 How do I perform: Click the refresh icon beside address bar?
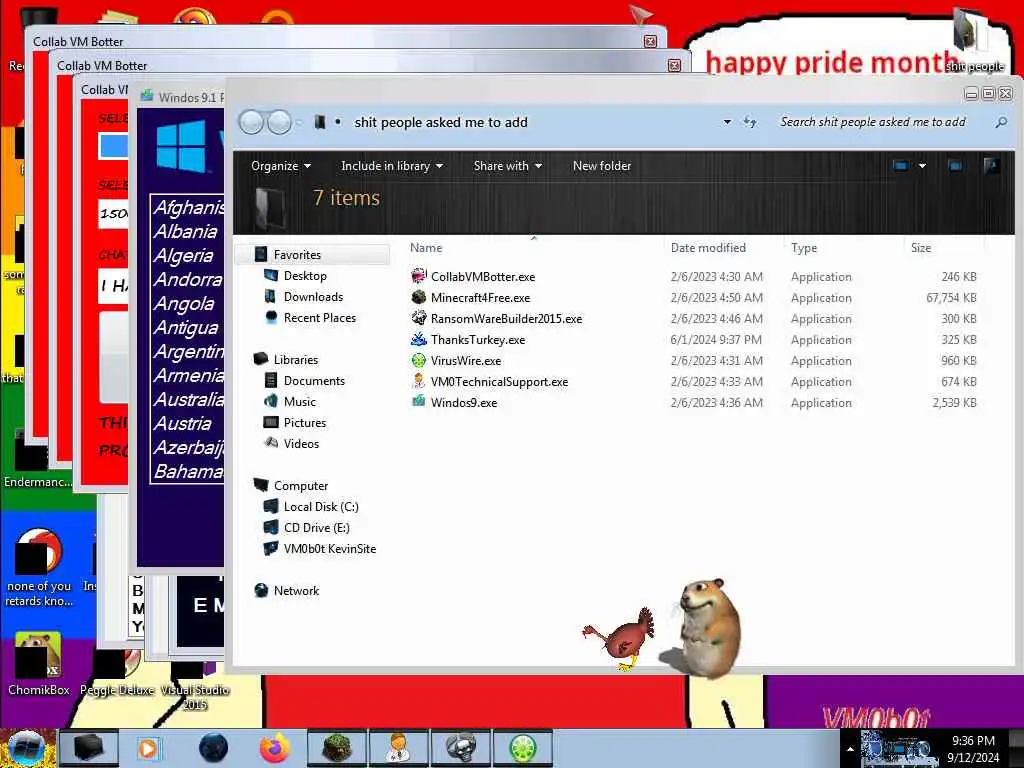point(750,122)
